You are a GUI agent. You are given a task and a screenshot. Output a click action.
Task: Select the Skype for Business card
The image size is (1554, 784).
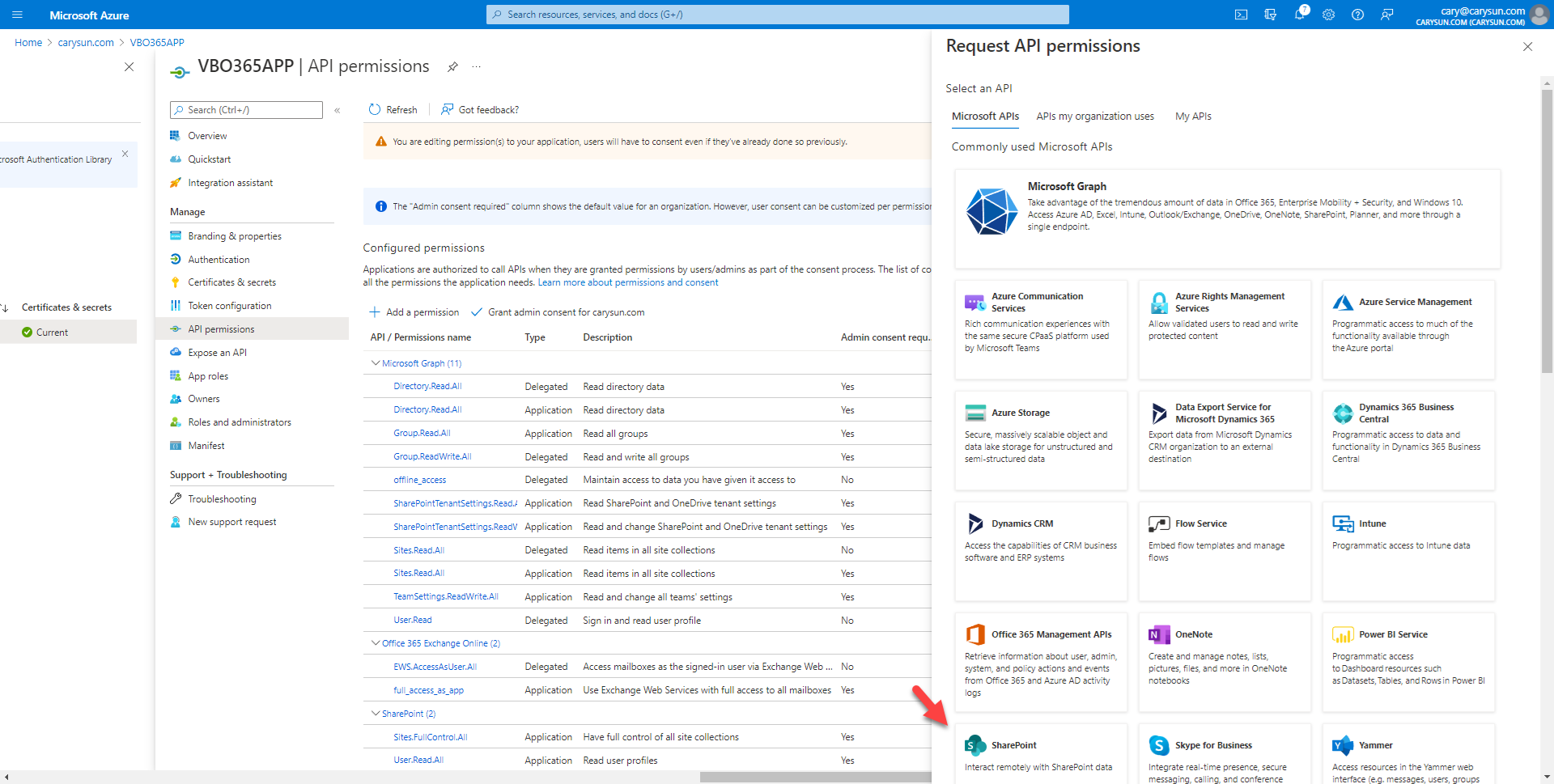1225,754
